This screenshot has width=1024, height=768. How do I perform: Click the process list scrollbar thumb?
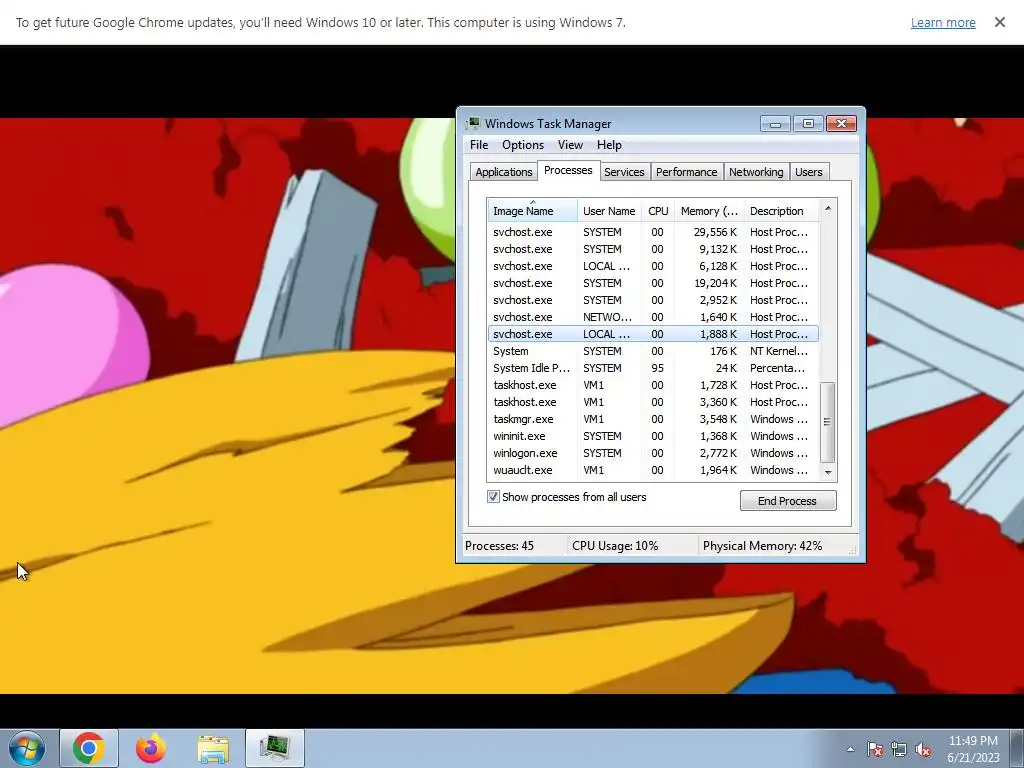(x=828, y=422)
